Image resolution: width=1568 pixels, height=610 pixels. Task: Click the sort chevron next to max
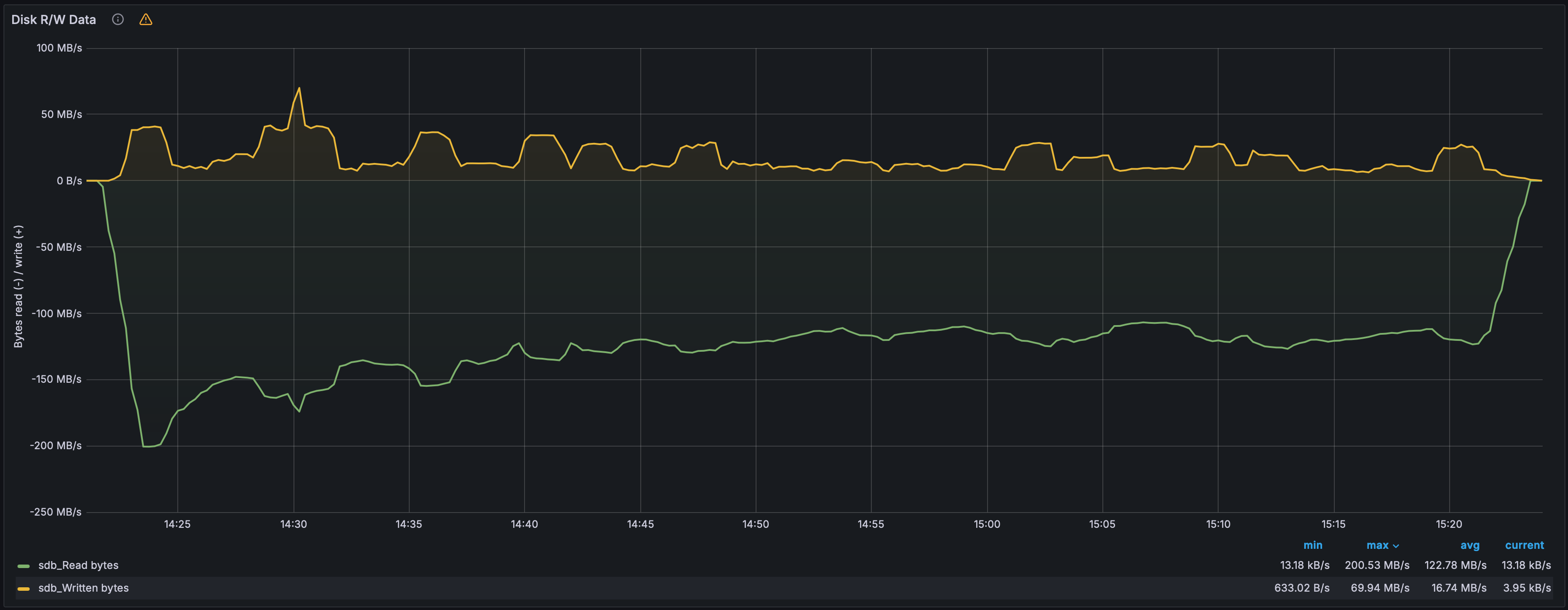(x=1396, y=546)
